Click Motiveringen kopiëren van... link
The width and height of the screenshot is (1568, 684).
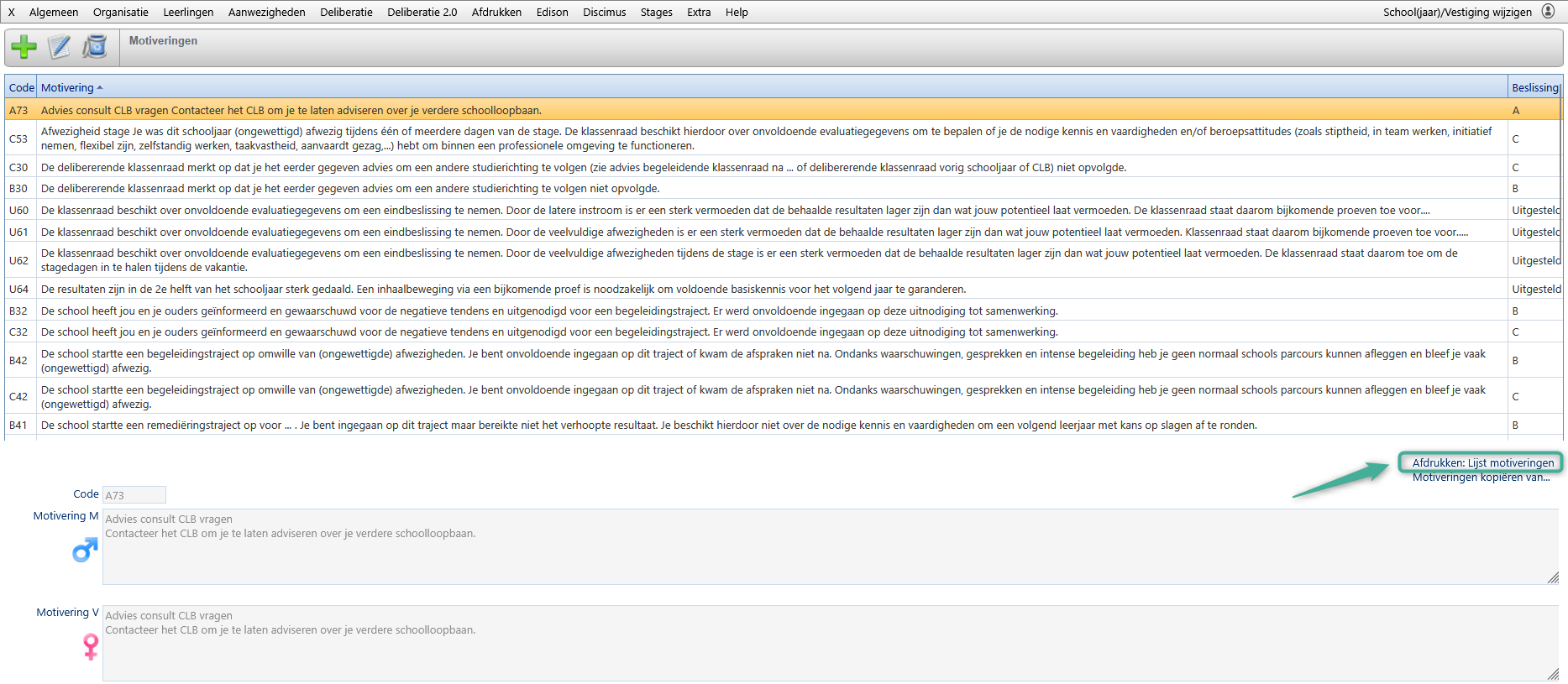(x=1481, y=478)
